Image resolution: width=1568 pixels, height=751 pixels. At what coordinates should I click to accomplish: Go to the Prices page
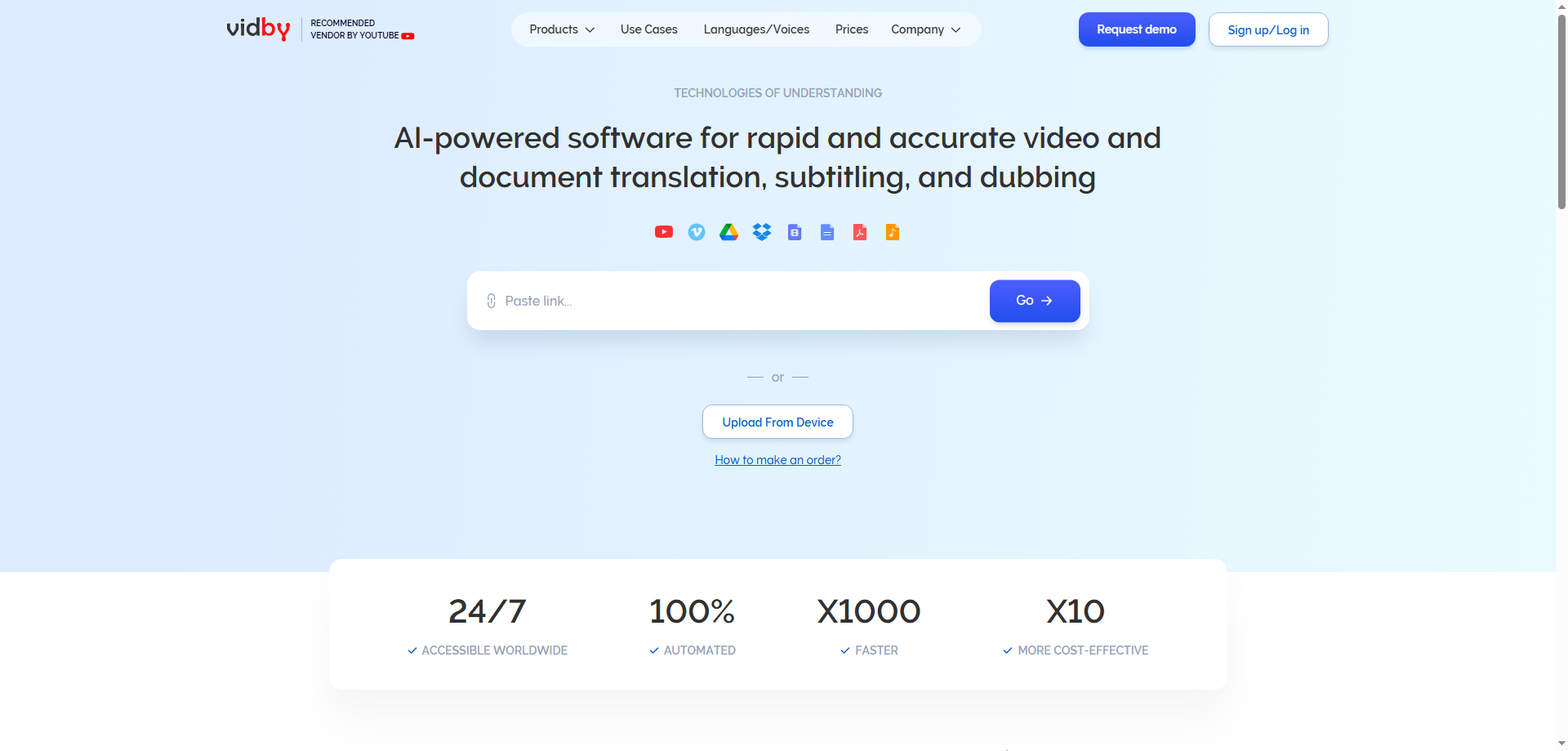851,29
